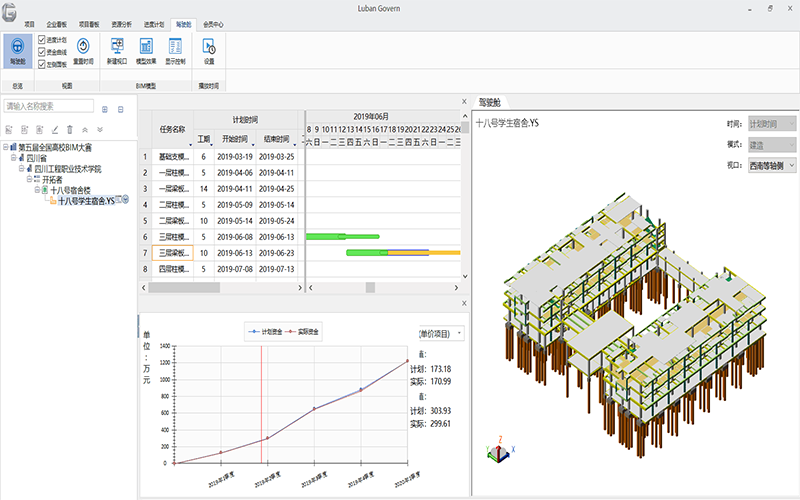Click round blue icon after 十八号学生宿舍.YS

tap(126, 199)
